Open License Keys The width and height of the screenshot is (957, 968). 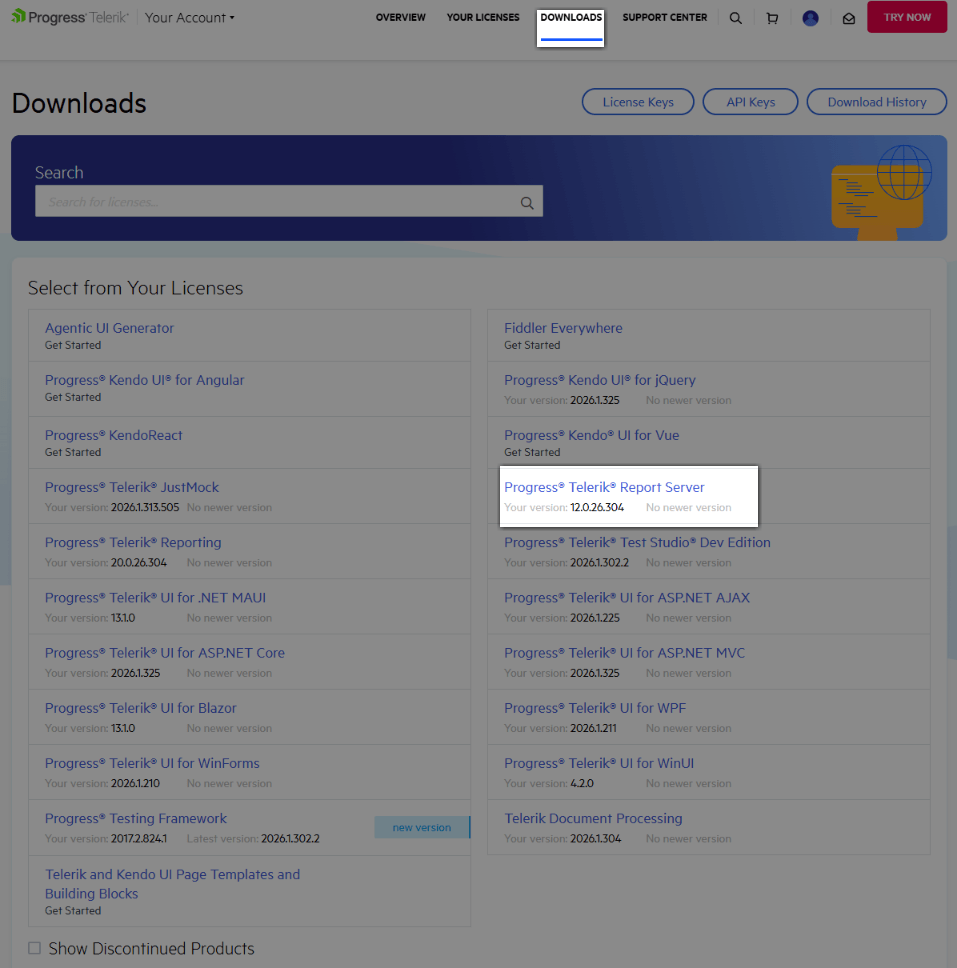pos(637,101)
